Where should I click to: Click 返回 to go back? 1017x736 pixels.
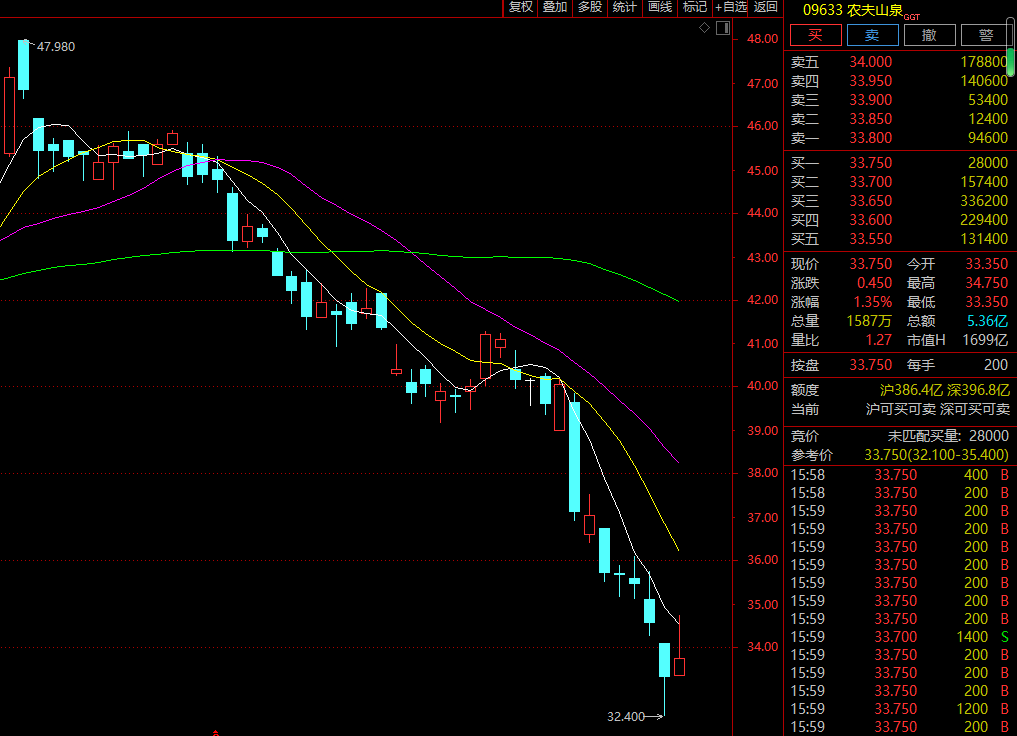click(x=766, y=7)
